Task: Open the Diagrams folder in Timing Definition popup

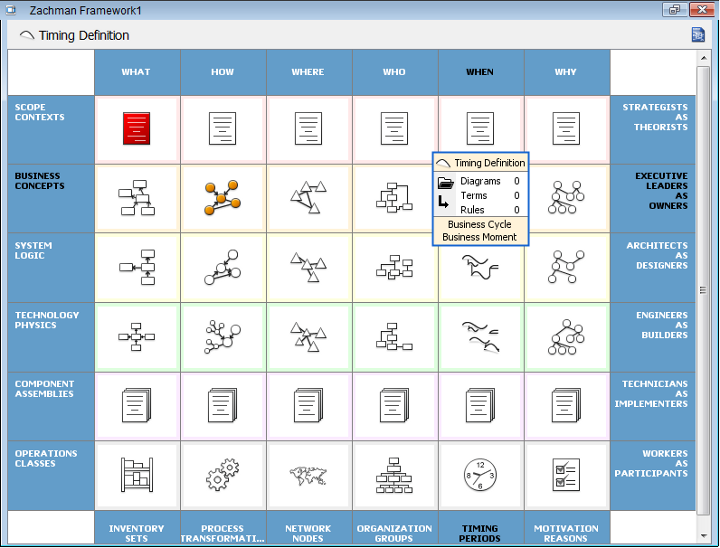Action: [x=445, y=182]
